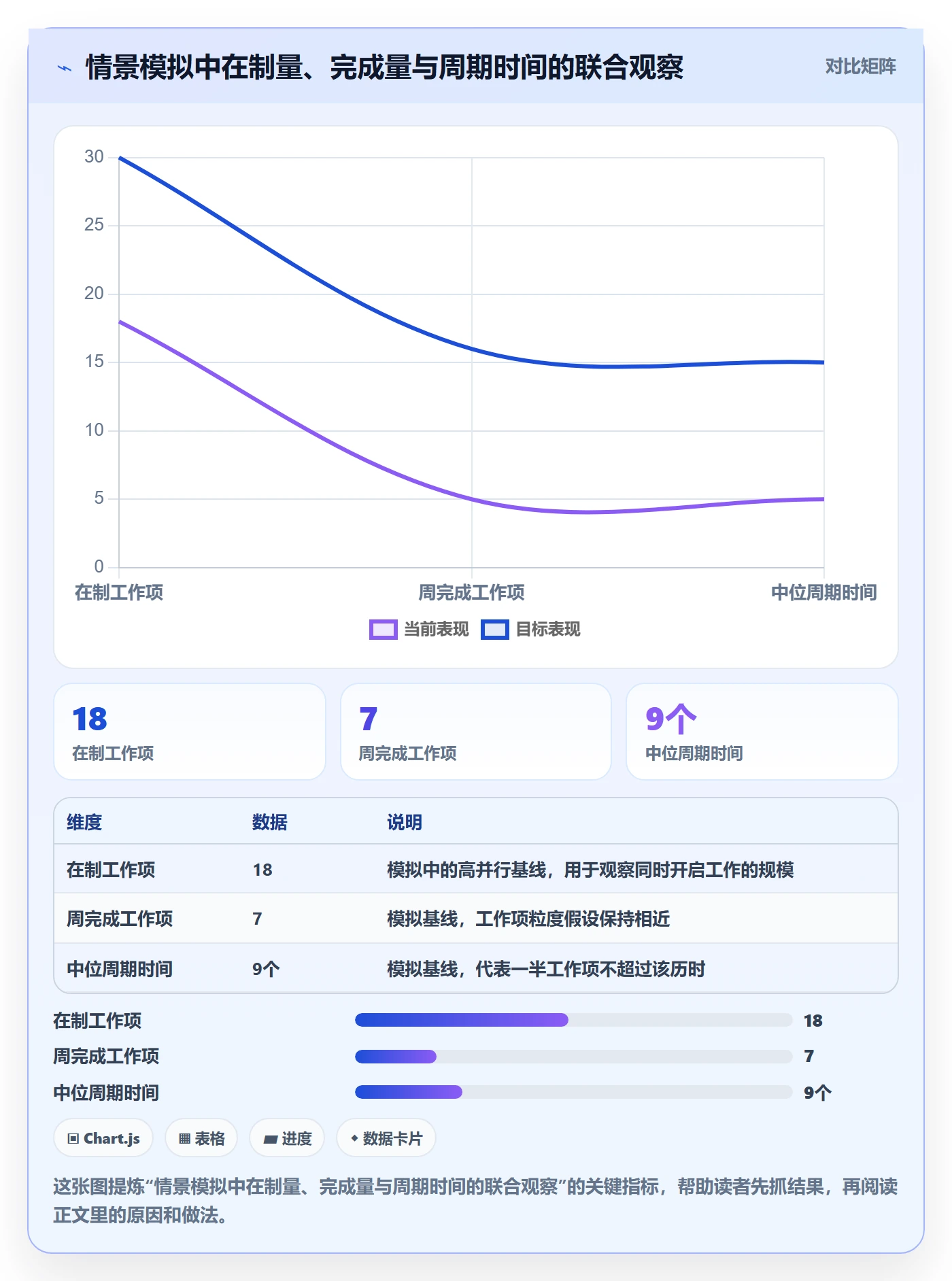The width and height of the screenshot is (952, 1281).
Task: Click the 周完成工作项 x-axis label on chart
Action: click(x=471, y=593)
